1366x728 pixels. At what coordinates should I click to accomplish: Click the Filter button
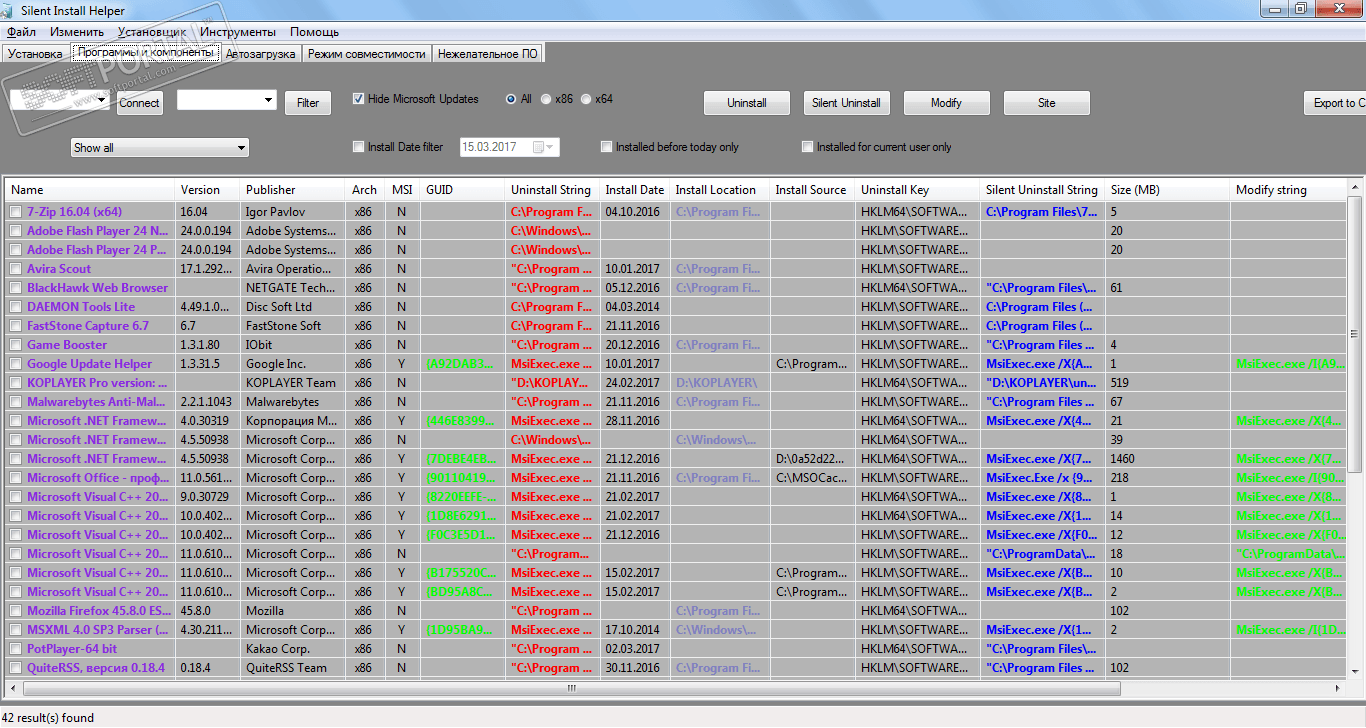pyautogui.click(x=308, y=103)
